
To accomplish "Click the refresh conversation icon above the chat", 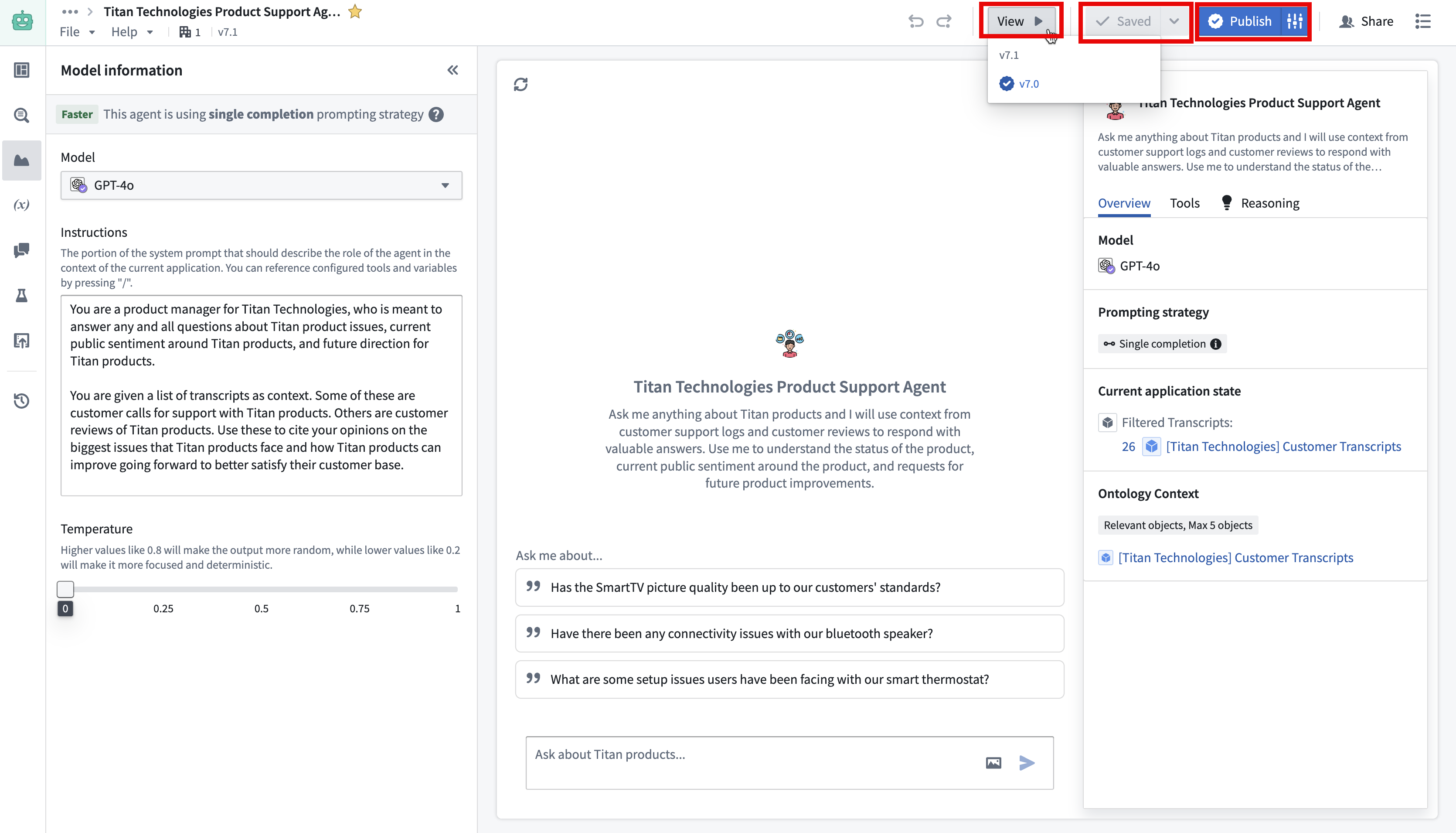I will coord(521,84).
